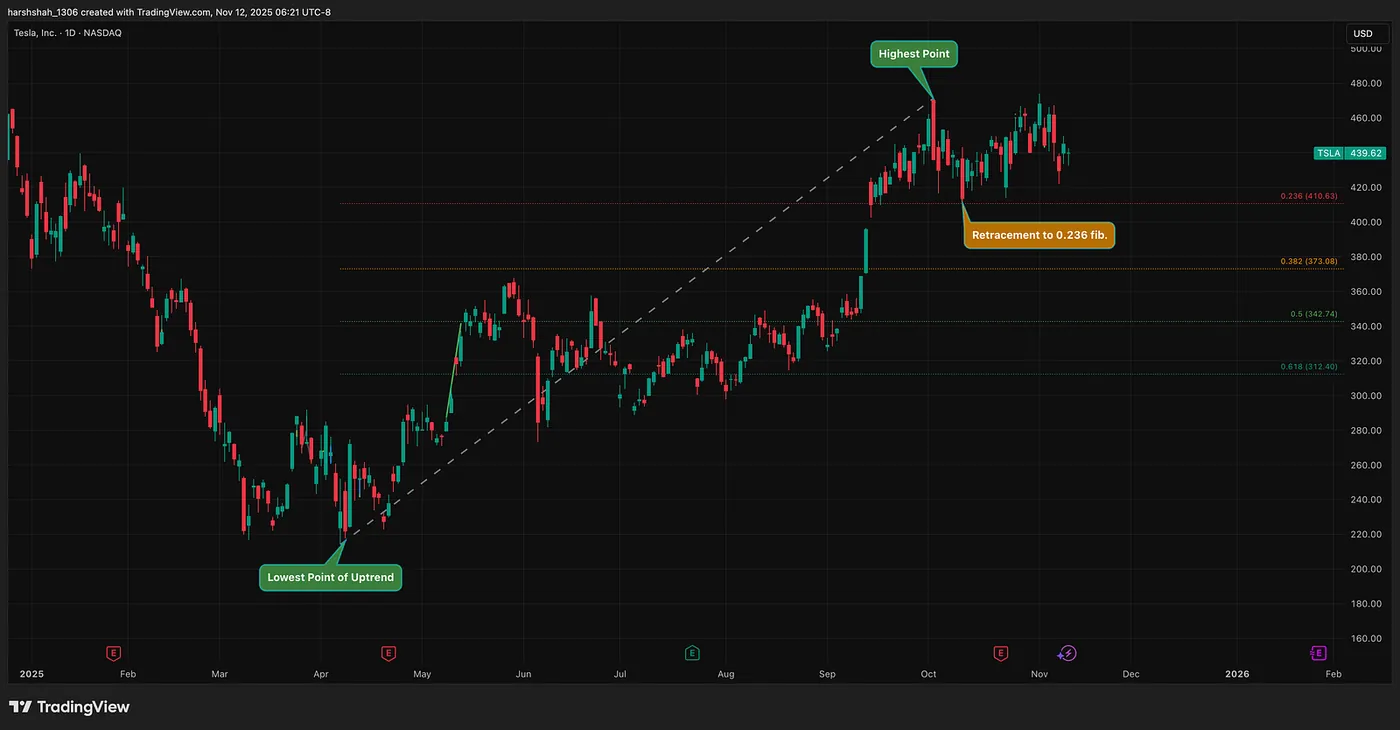Screen dimensions: 1400x730
Task: Click the red earnings marker below April
Action: click(x=389, y=653)
